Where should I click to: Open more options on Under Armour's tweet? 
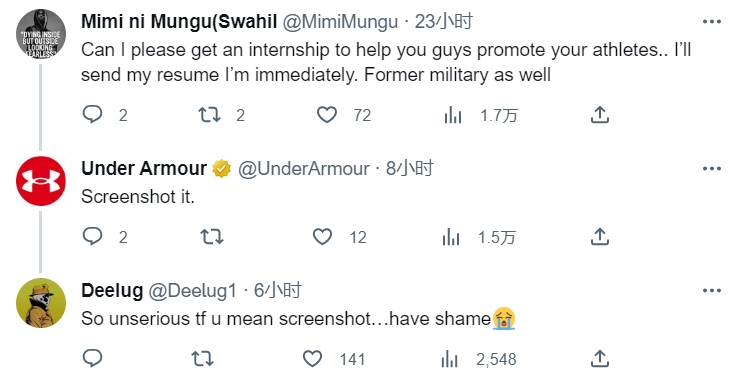click(712, 169)
